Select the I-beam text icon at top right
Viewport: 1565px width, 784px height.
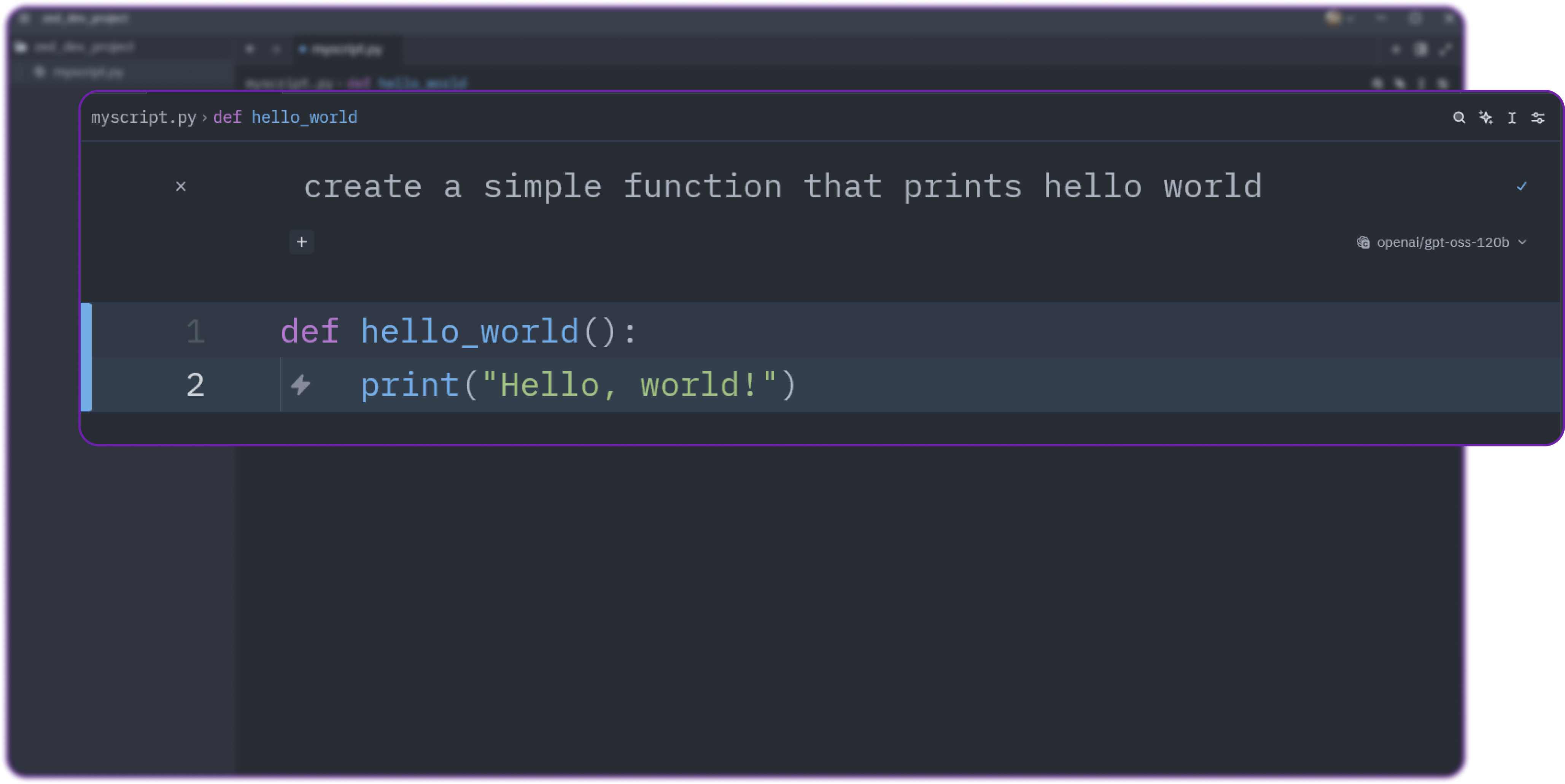[x=1511, y=118]
